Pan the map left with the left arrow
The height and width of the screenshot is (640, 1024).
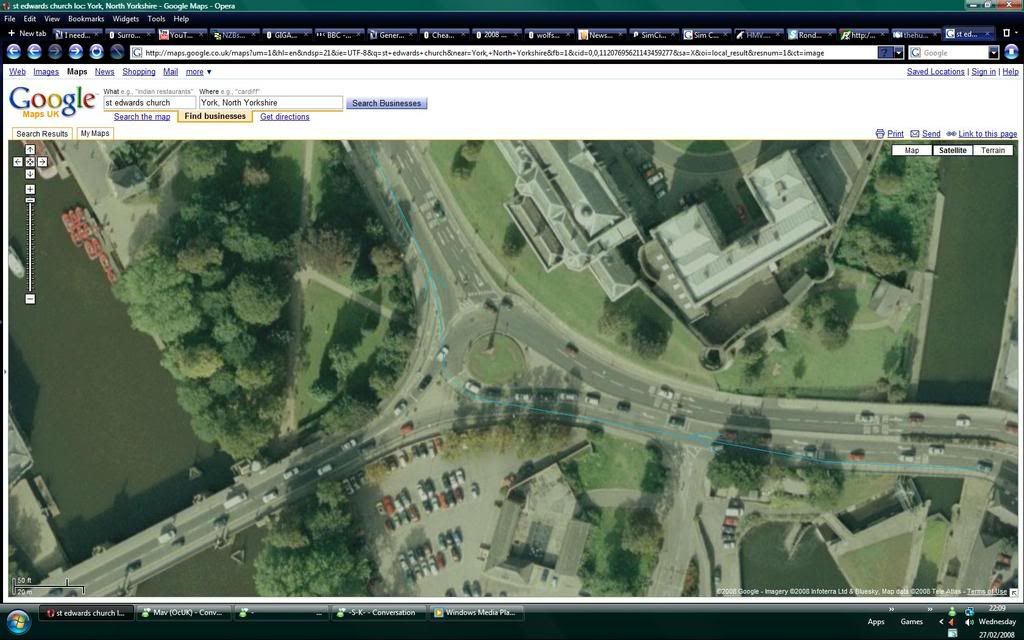[18, 161]
